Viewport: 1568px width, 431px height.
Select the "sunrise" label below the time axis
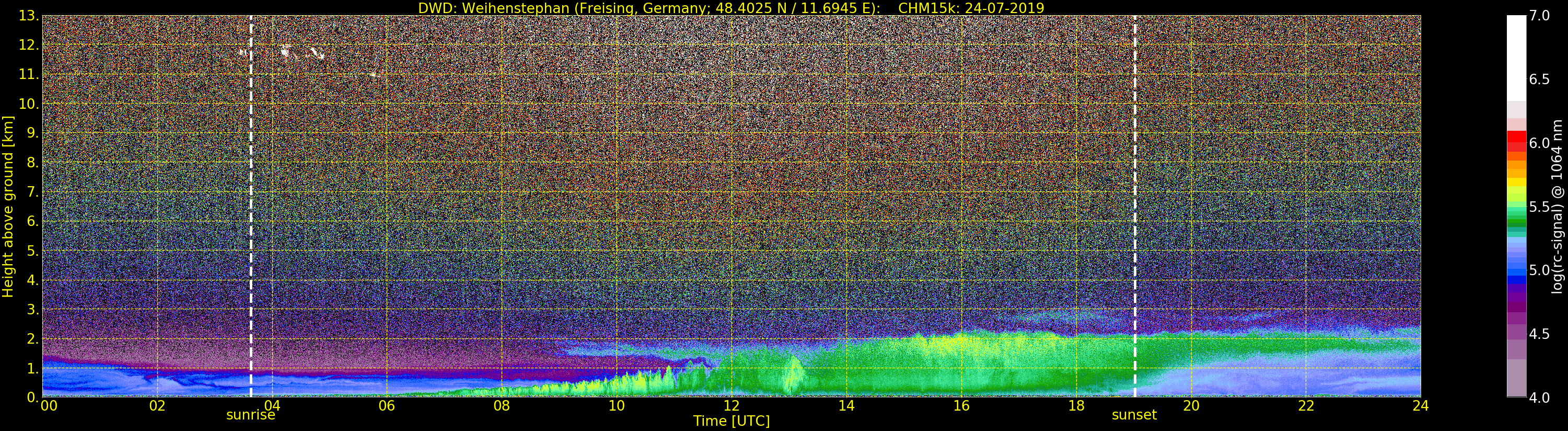point(251,415)
